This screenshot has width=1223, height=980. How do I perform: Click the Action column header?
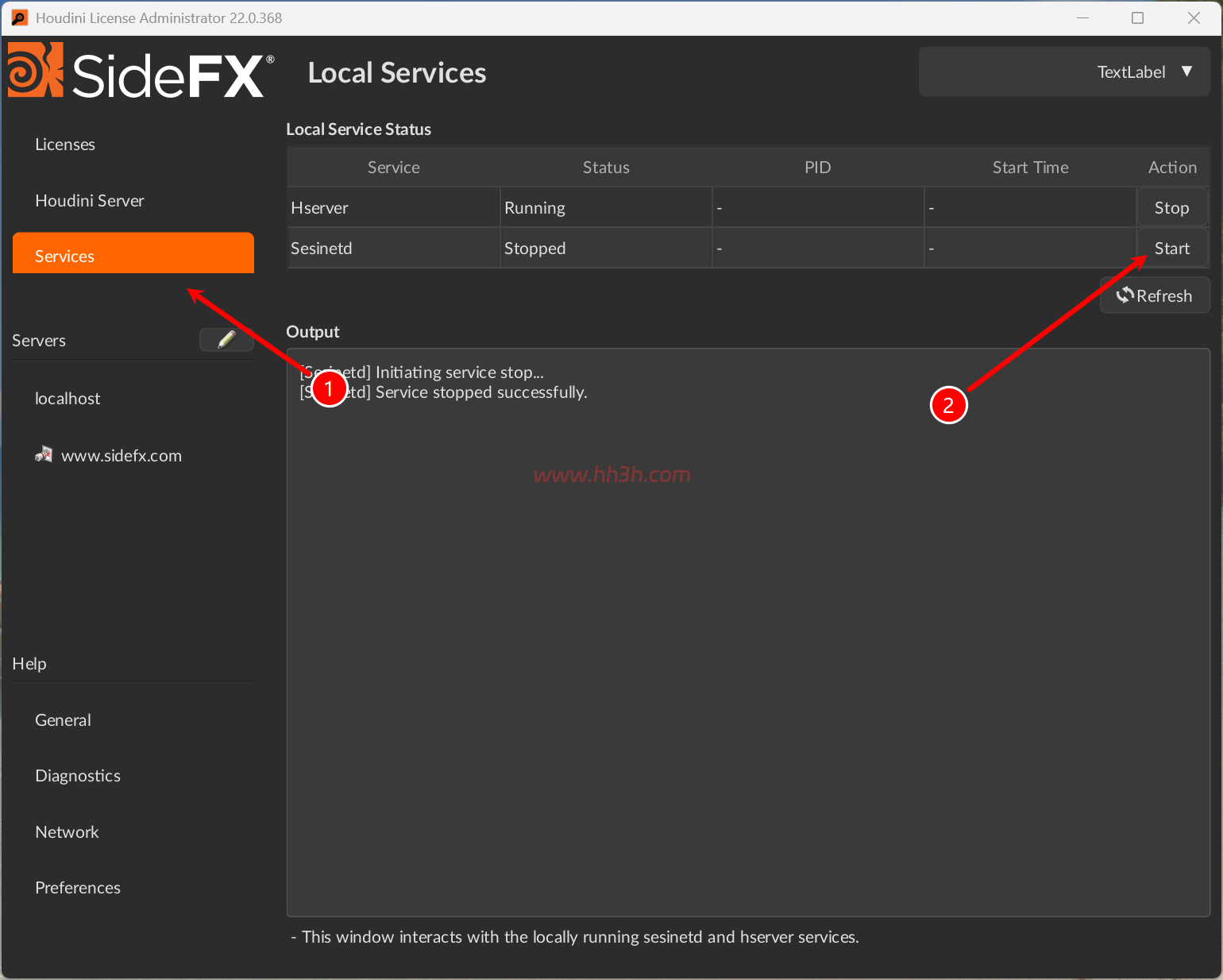tap(1172, 168)
